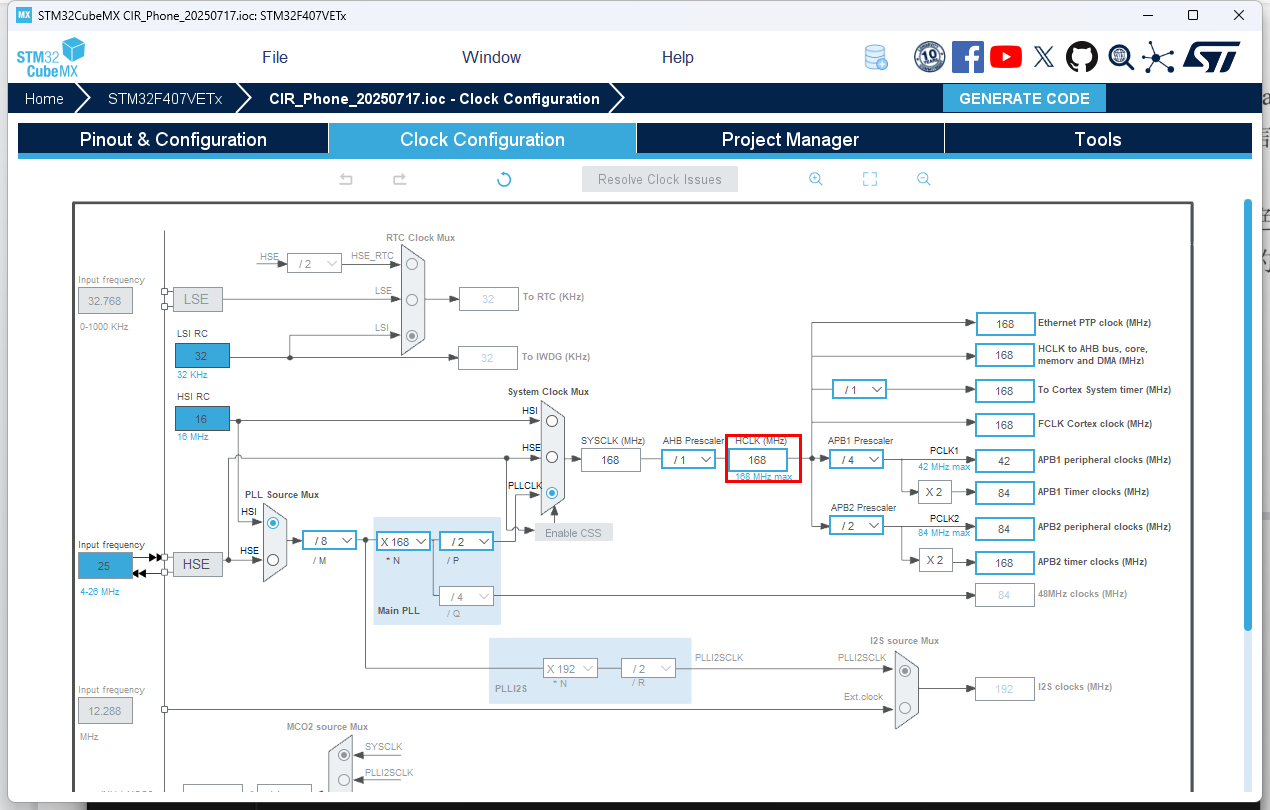The width and height of the screenshot is (1270, 810).
Task: Open the database update icon
Action: [876, 58]
